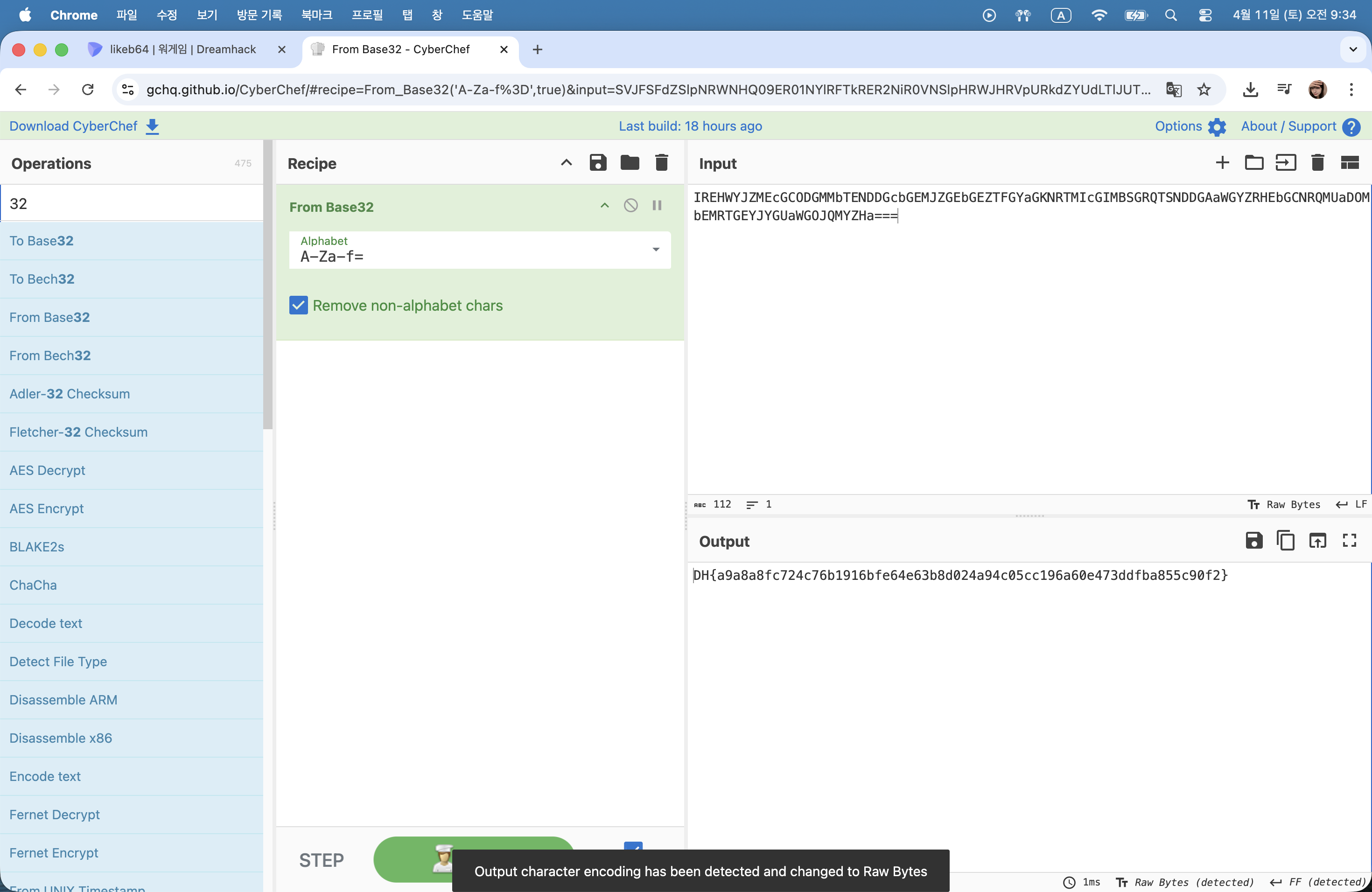
Task: Set breakpoint on From Base32 operation
Action: click(x=657, y=206)
